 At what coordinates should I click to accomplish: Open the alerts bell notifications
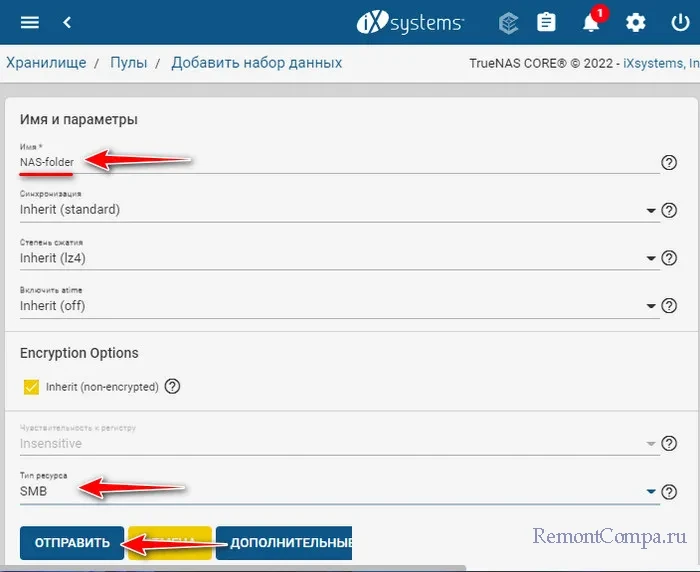click(x=591, y=23)
